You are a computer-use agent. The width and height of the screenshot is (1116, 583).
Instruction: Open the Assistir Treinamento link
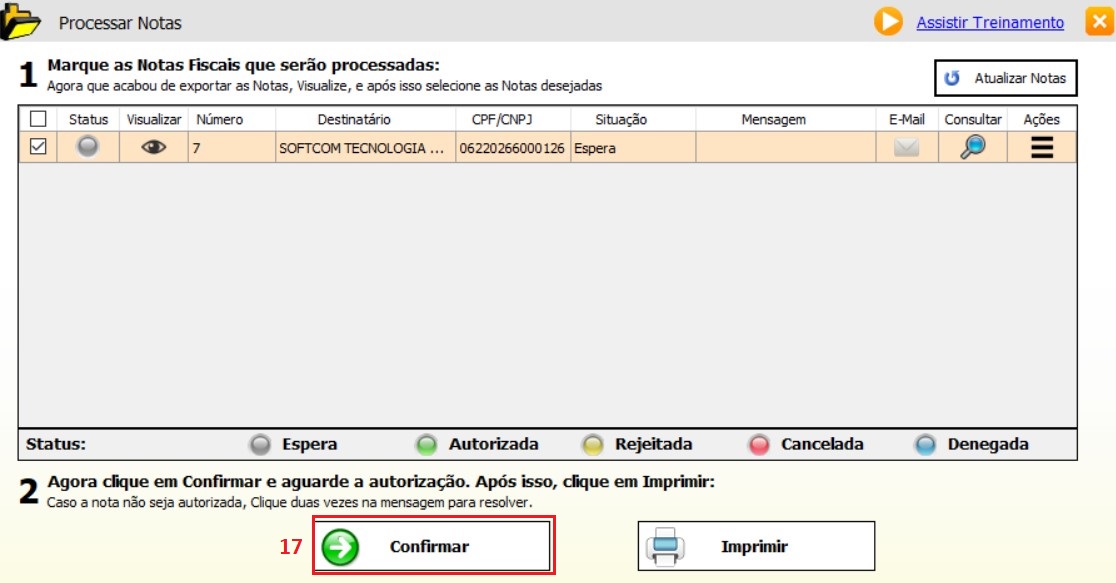pos(990,22)
